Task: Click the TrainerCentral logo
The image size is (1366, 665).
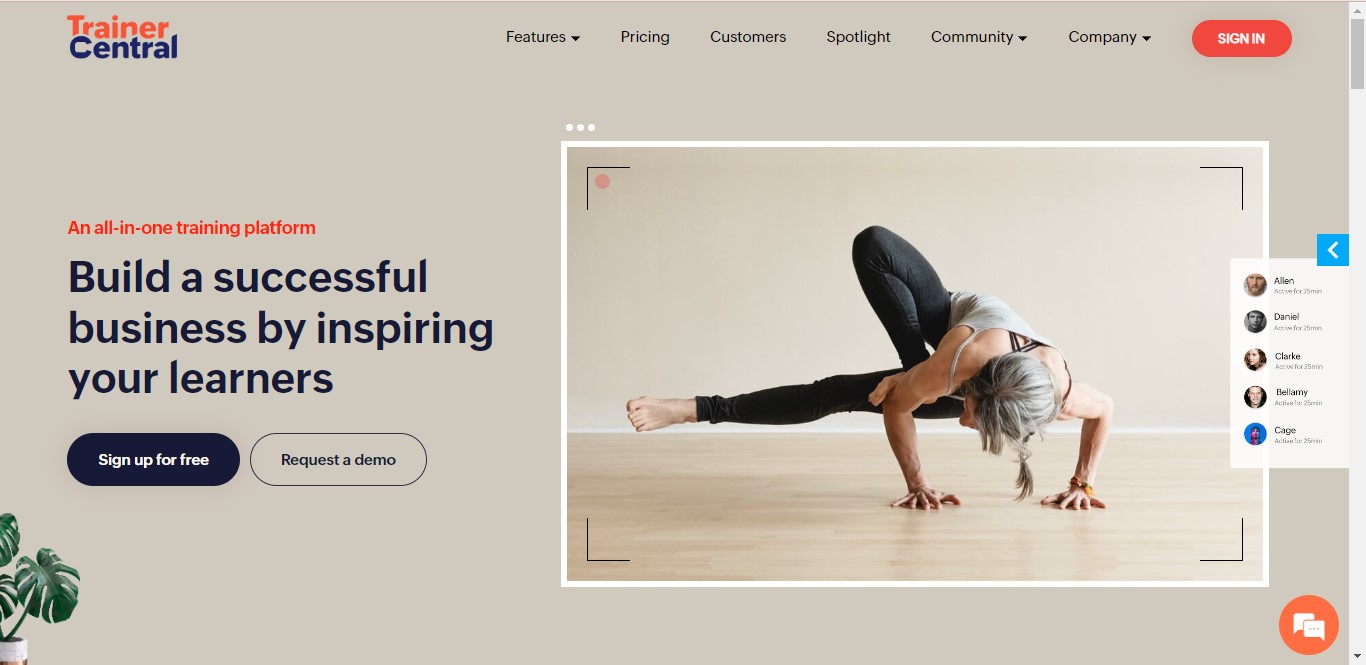Action: (122, 37)
